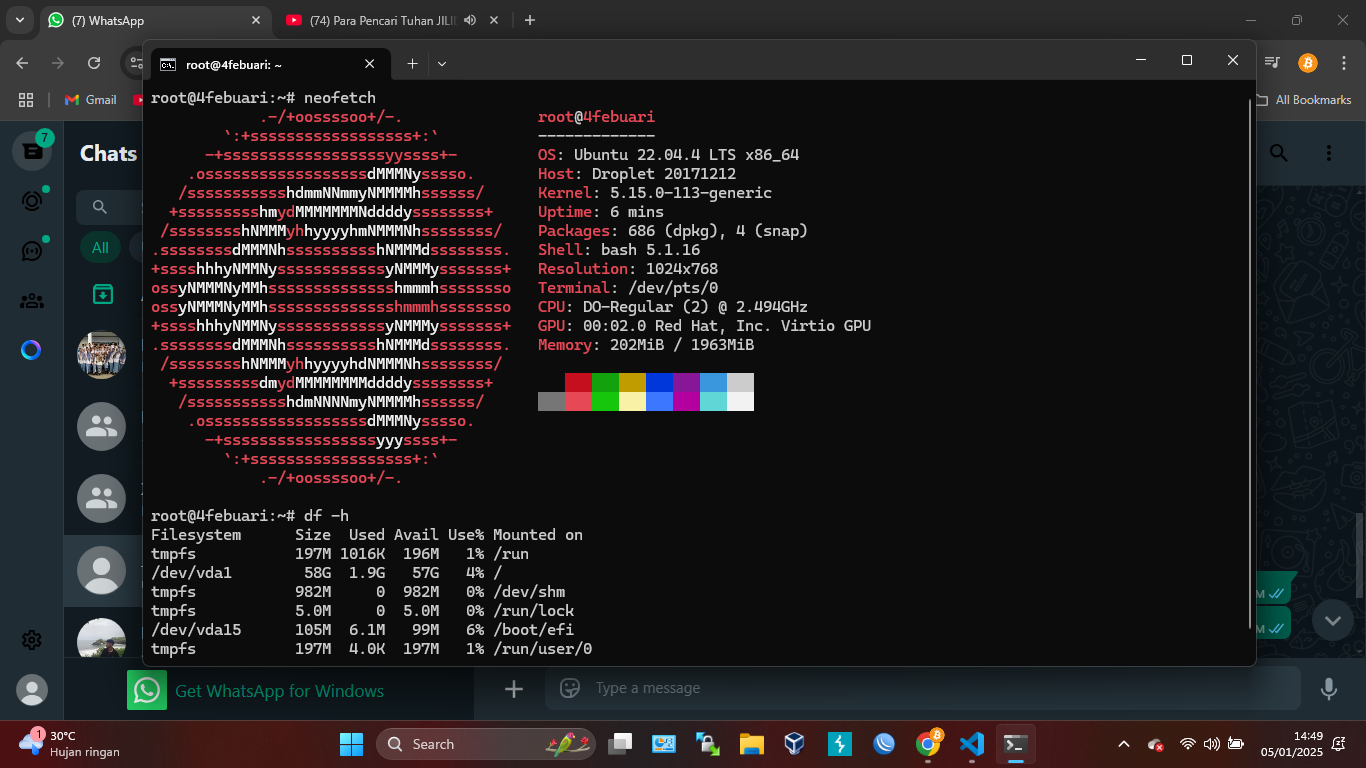Open File Explorer from taskbar
The image size is (1366, 768).
(751, 744)
